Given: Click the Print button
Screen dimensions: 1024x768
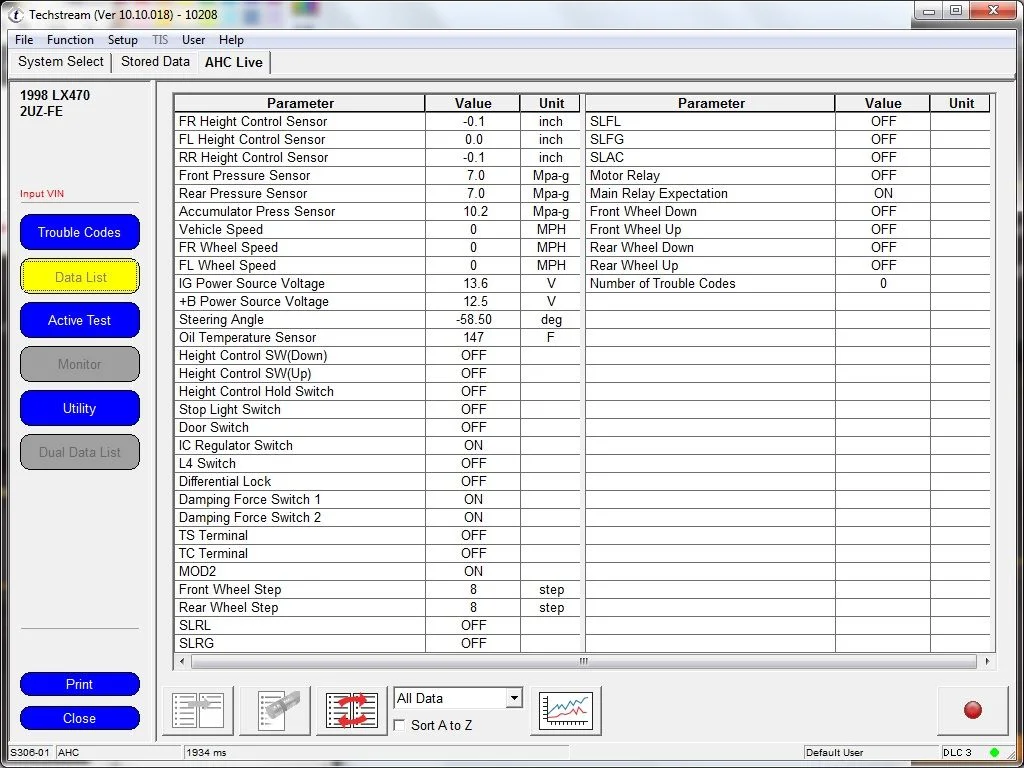Looking at the screenshot, I should point(80,684).
